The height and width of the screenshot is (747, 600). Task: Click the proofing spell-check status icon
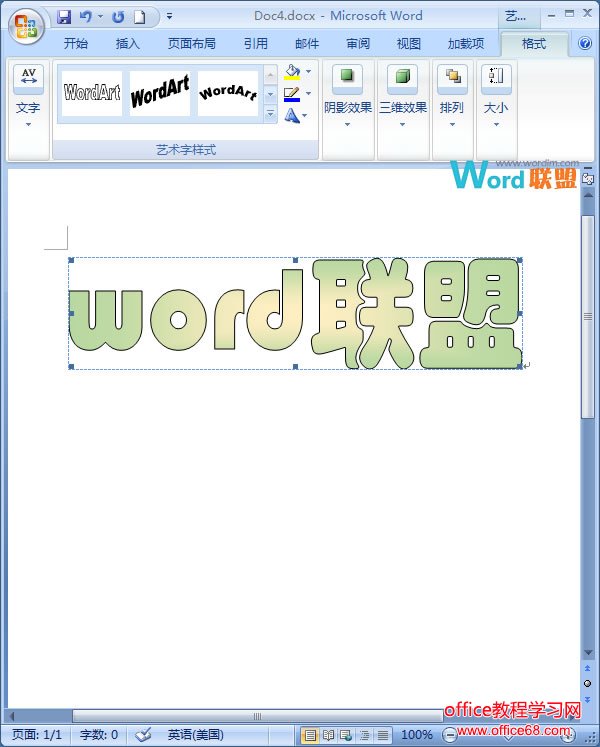click(x=143, y=735)
